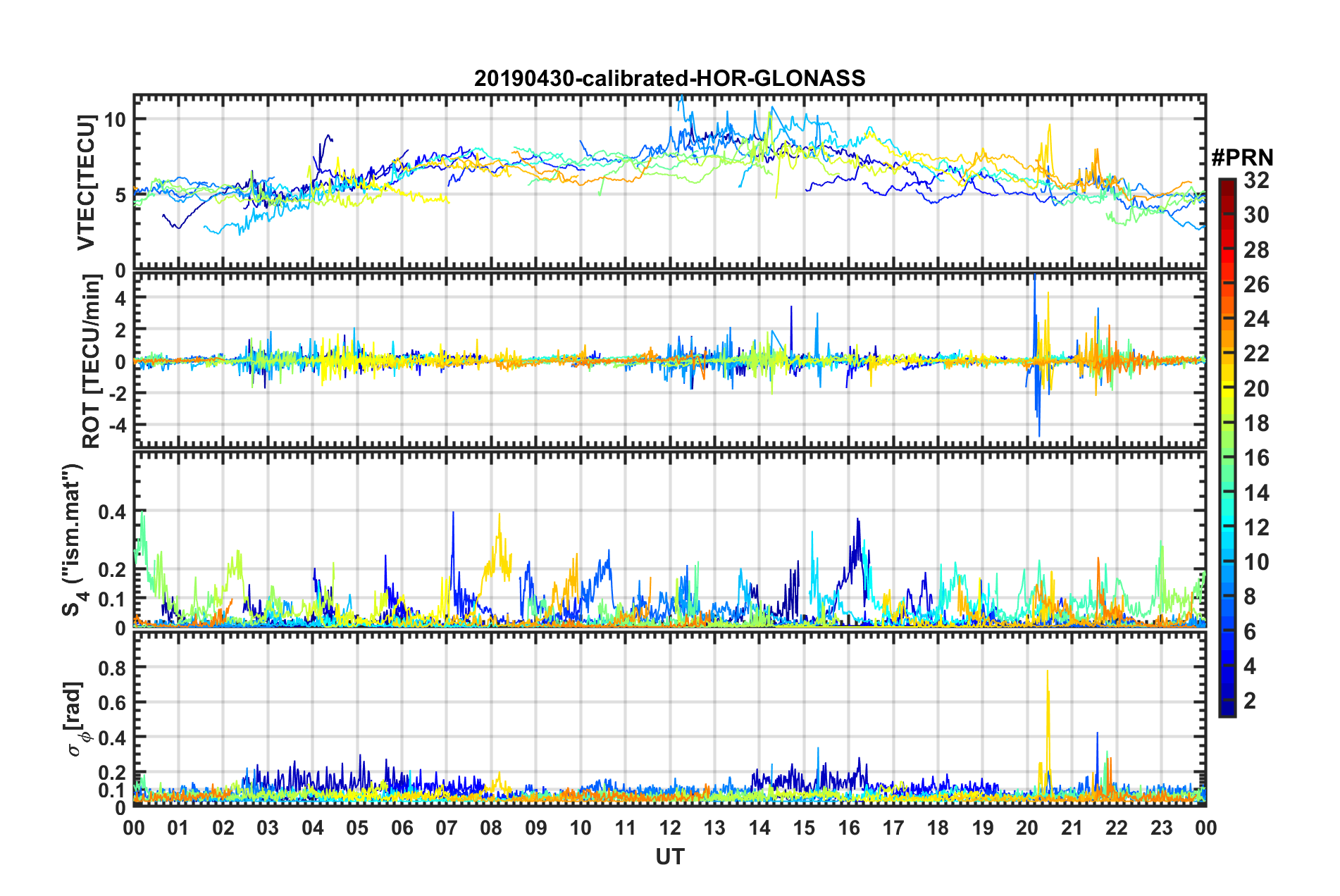Click colorbar tick label 28
Viewport: 1340px width, 896px height.
pos(1256,250)
